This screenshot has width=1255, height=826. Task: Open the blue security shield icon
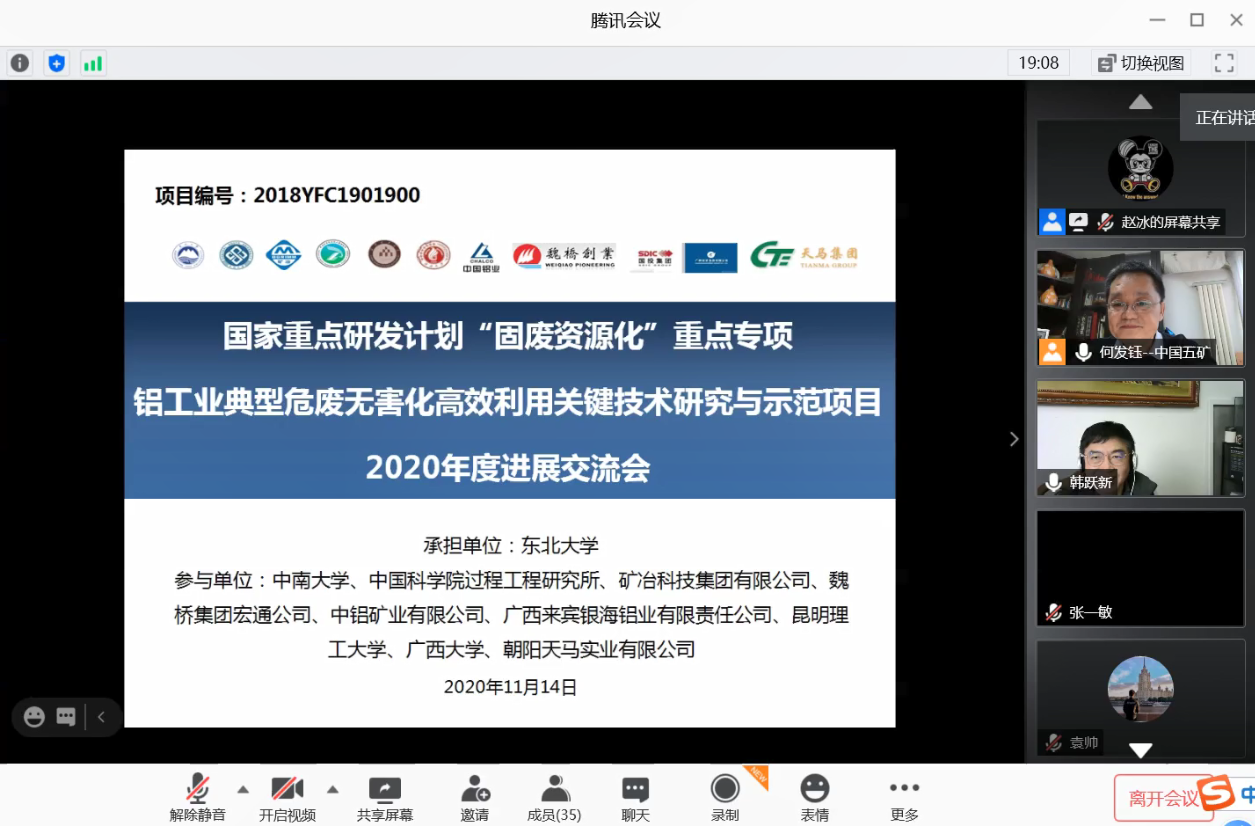(x=57, y=63)
